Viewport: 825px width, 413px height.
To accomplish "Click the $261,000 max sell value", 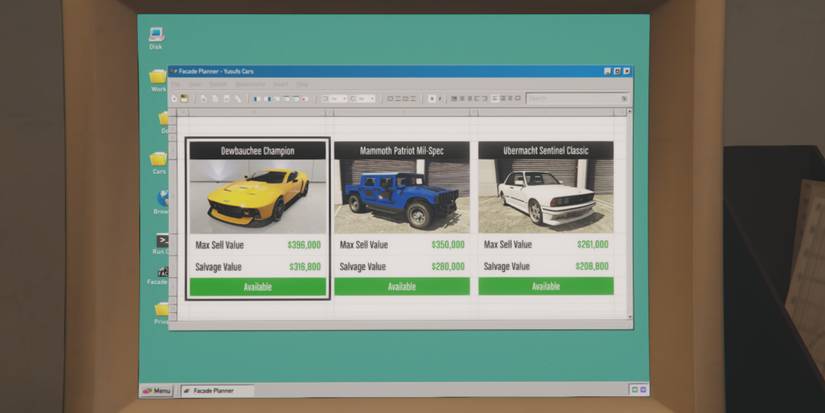I will pos(592,244).
